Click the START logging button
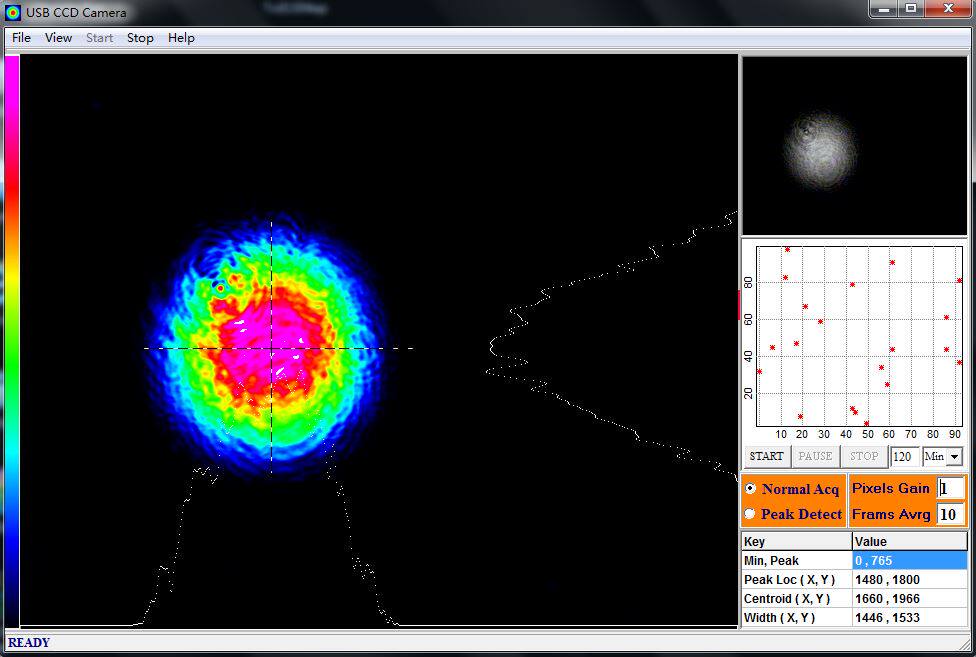 pyautogui.click(x=766, y=456)
